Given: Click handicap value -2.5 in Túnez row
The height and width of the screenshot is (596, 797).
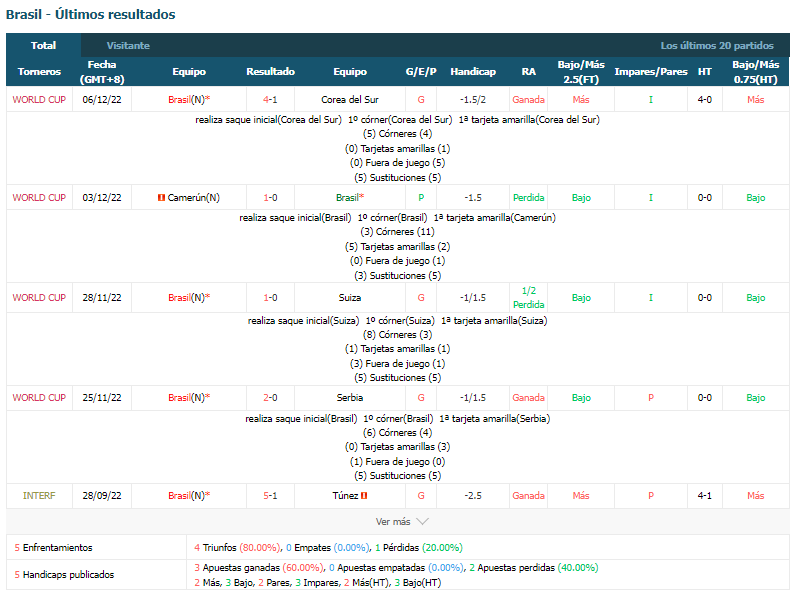Looking at the screenshot, I should (473, 495).
